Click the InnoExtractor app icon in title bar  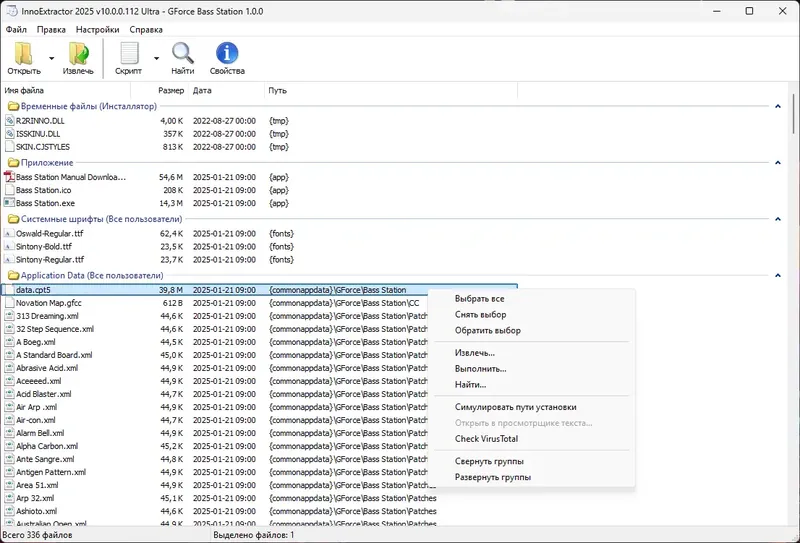click(x=11, y=11)
